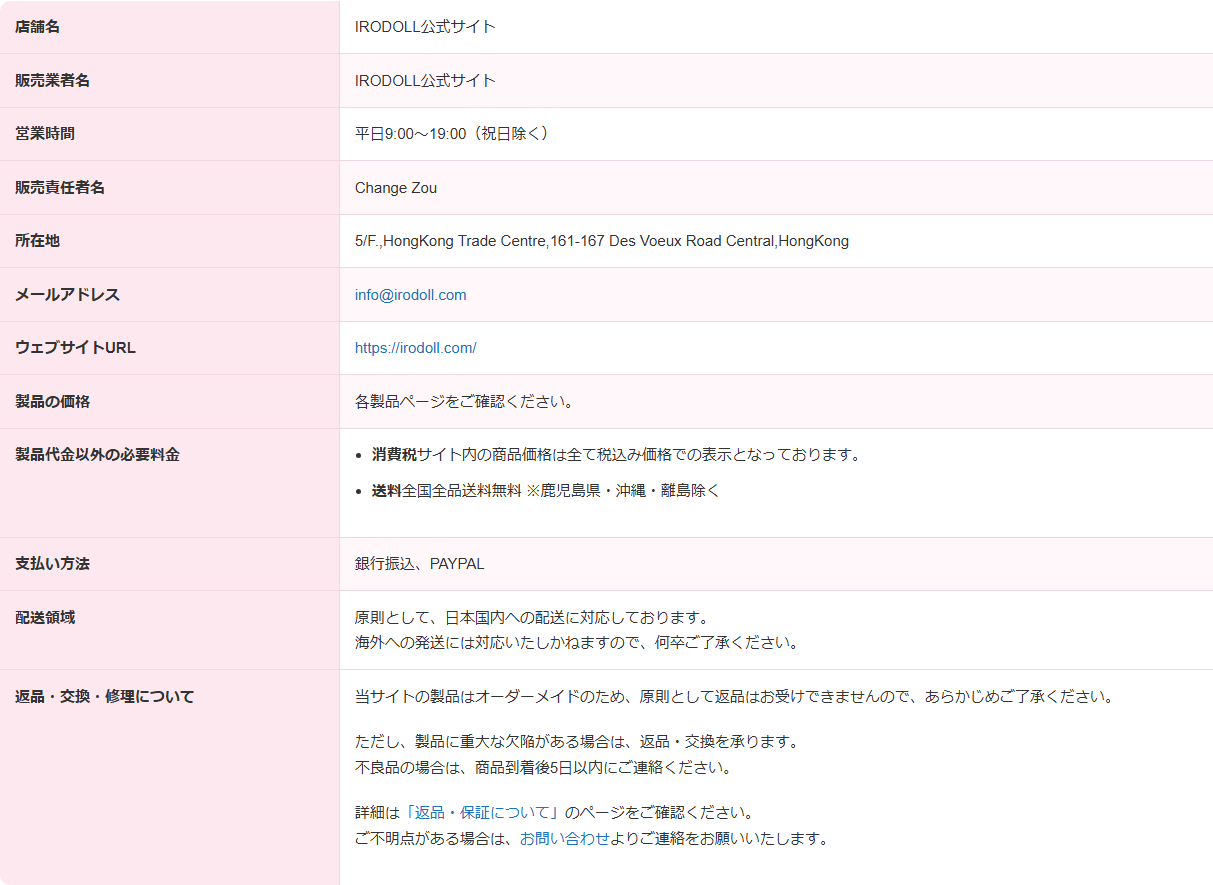Screen dimensions: 1213x885
Task: Select the 各製品ページをご確認ください text
Action: 465,402
